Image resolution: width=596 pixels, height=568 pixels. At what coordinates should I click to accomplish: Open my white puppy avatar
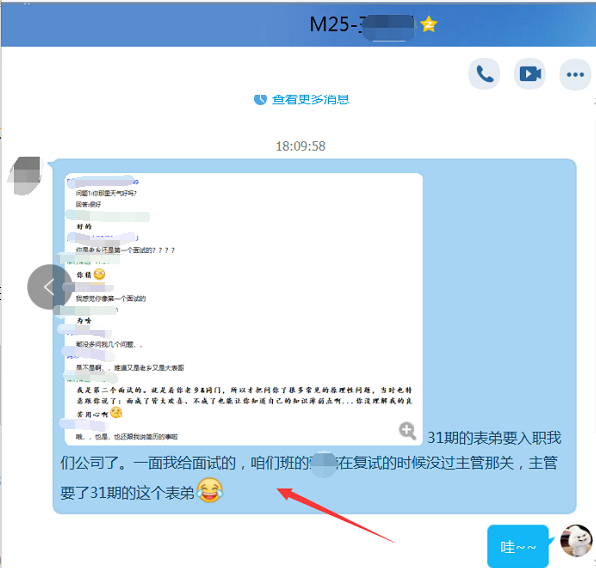pos(576,540)
